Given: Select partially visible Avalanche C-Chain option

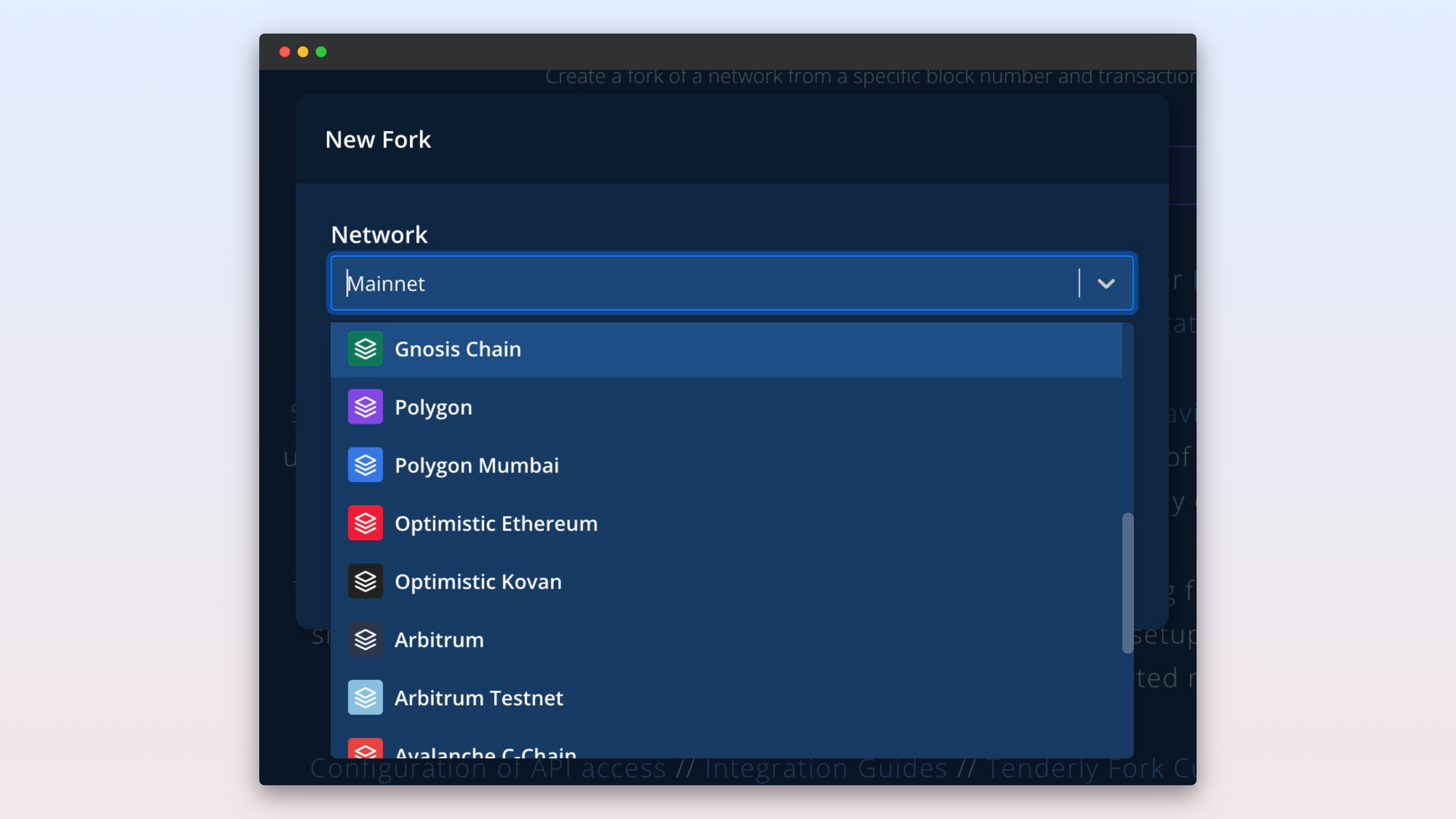Looking at the screenshot, I should pos(486,751).
